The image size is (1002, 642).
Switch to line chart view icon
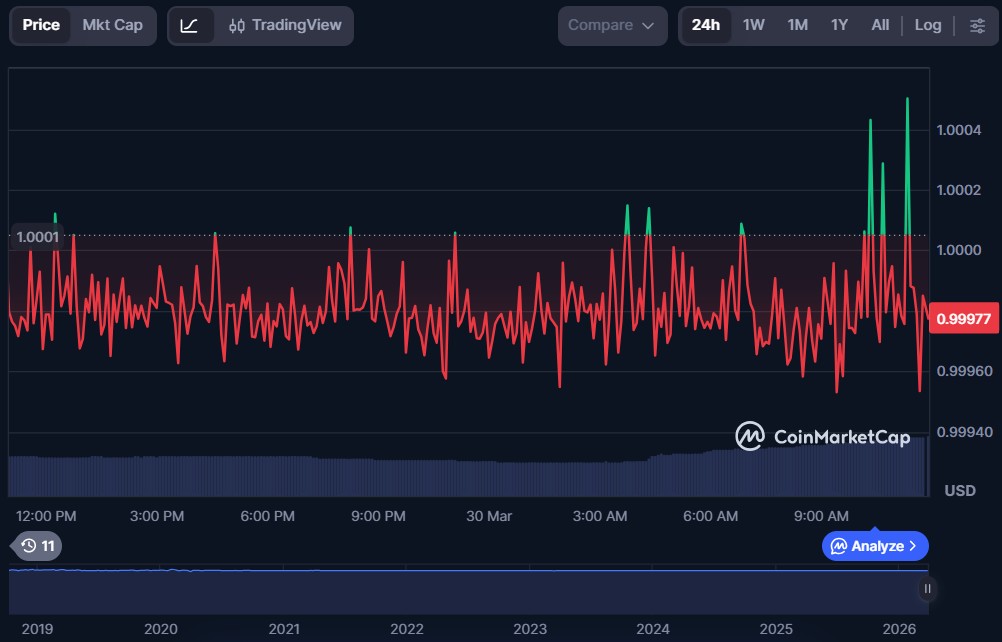pos(189,25)
